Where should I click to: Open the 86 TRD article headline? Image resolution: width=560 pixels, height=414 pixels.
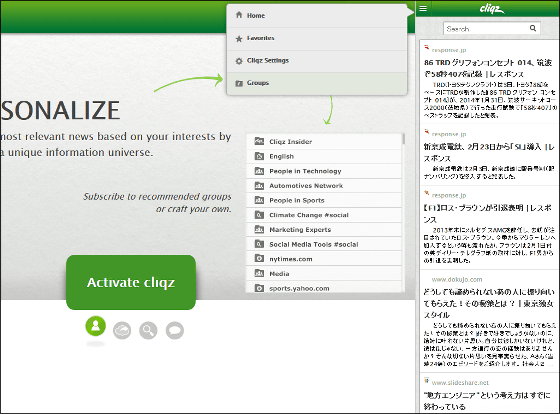pyautogui.click(x=488, y=68)
